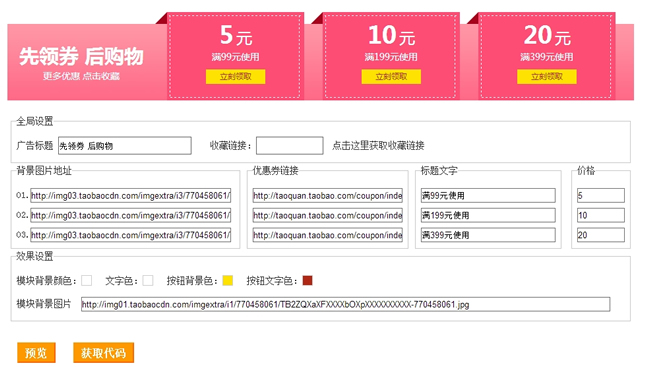Pick 模块背景颜色 color swatch

coord(87,281)
